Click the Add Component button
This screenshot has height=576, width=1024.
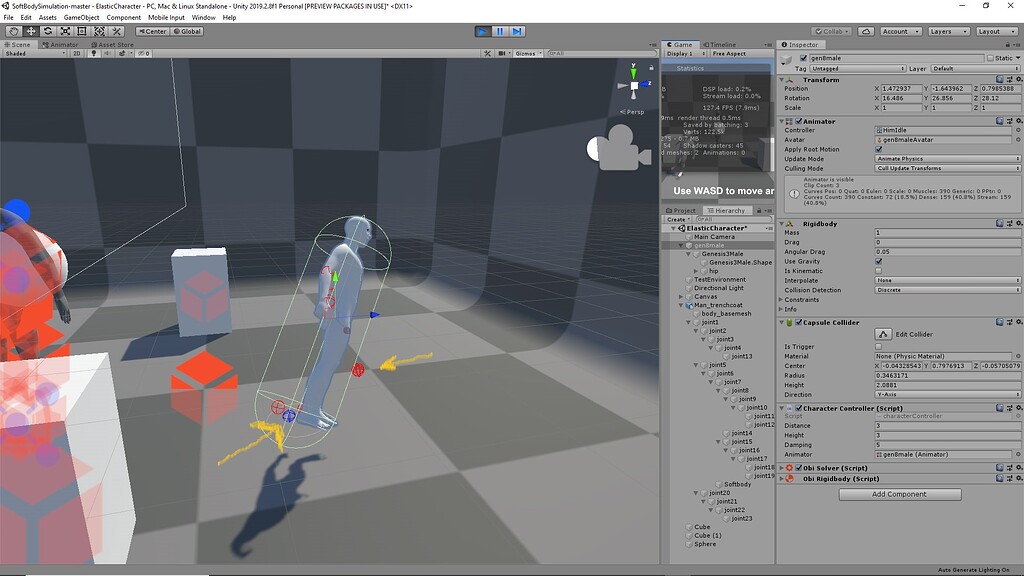899,494
